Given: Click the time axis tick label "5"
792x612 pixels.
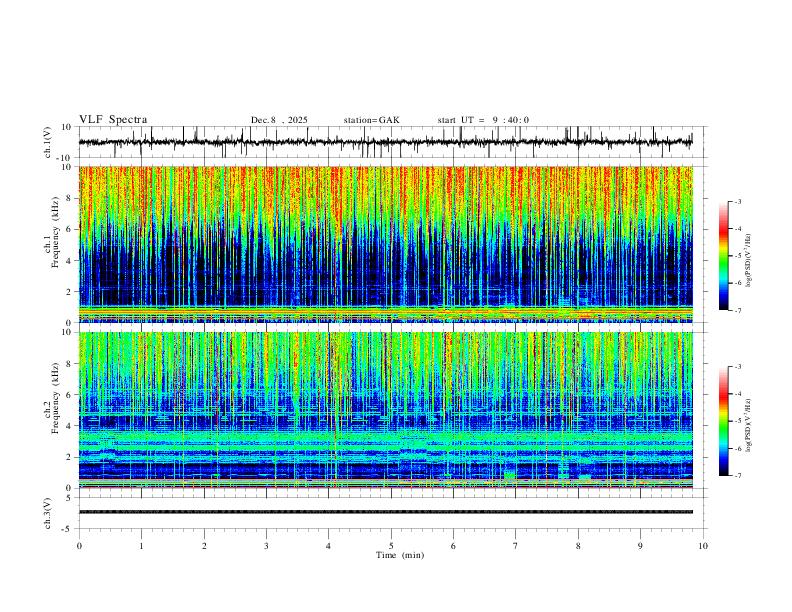Looking at the screenshot, I should (391, 546).
